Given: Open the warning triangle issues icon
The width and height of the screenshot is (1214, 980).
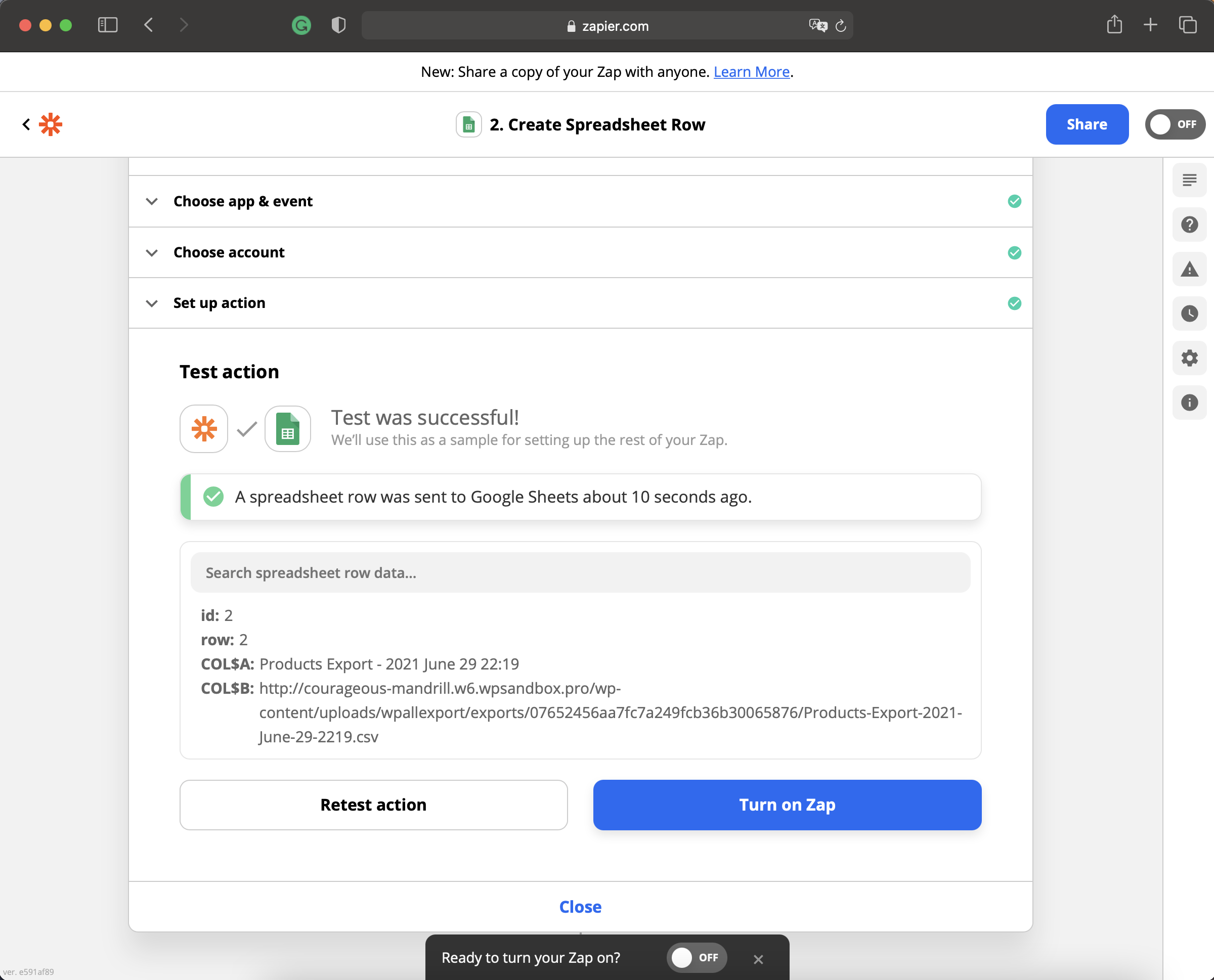Looking at the screenshot, I should click(1189, 270).
